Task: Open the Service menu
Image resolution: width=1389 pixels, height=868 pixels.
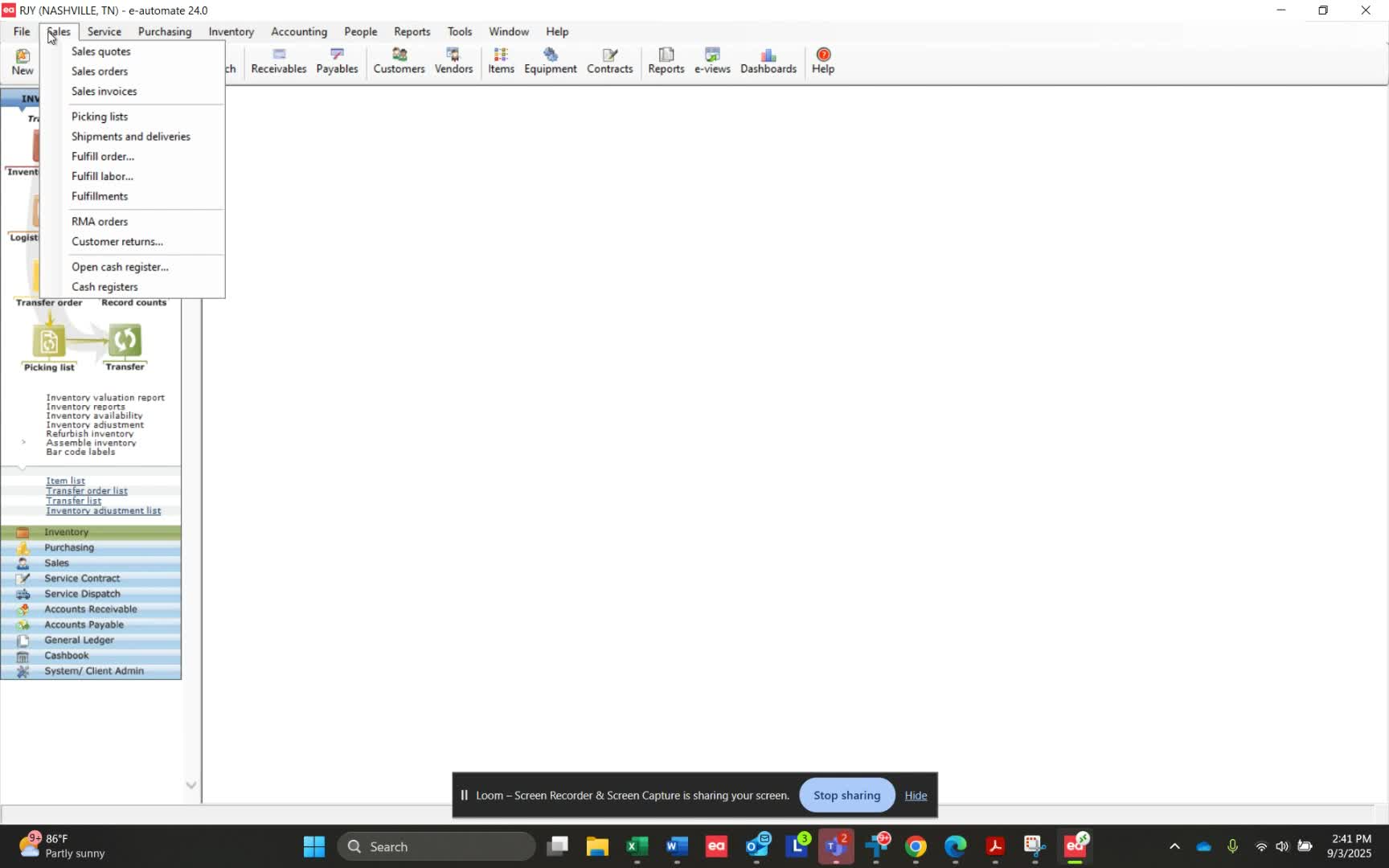Action: point(104,31)
